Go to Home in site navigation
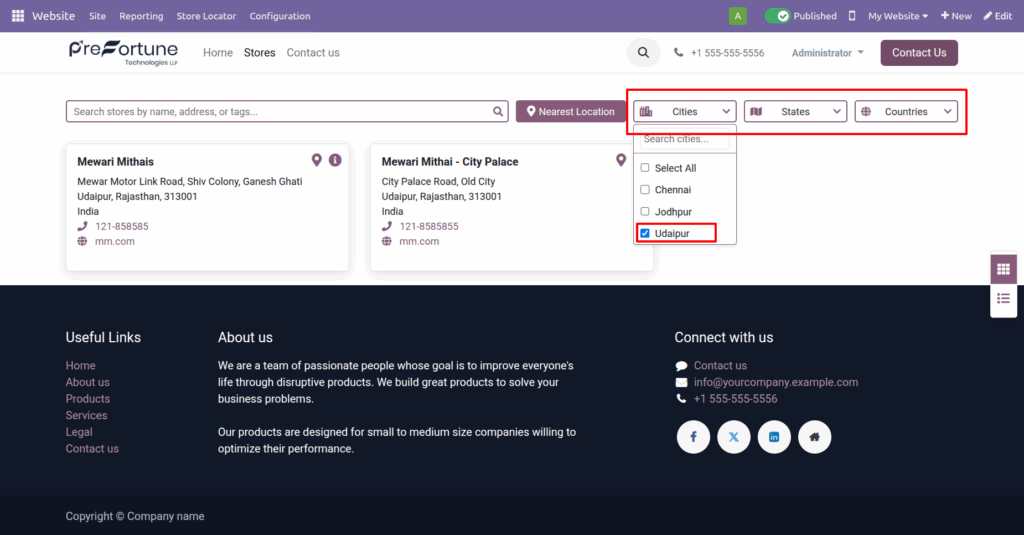Viewport: 1024px width, 535px height. coord(217,53)
